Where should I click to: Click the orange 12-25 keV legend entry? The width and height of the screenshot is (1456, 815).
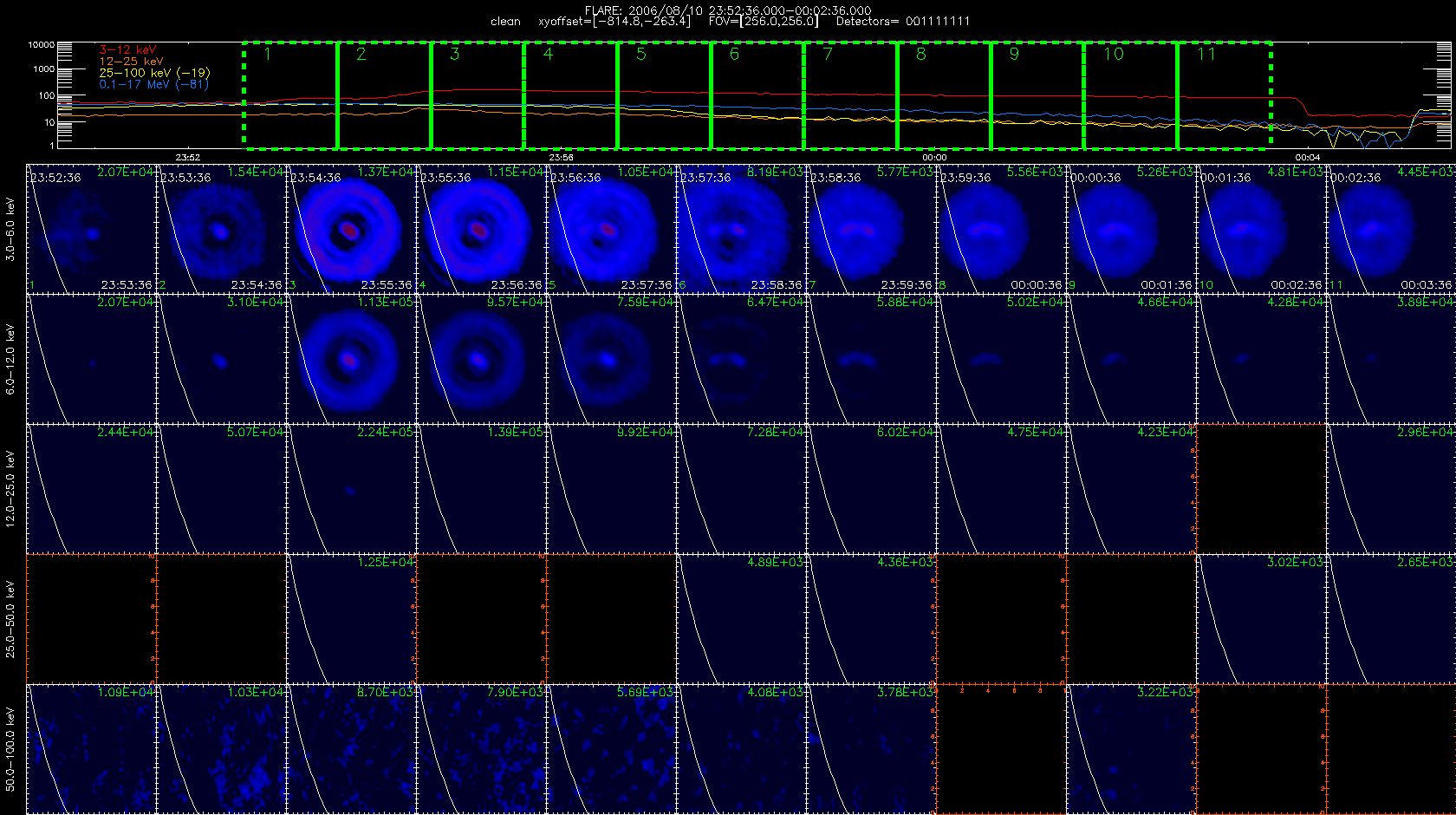pos(131,62)
